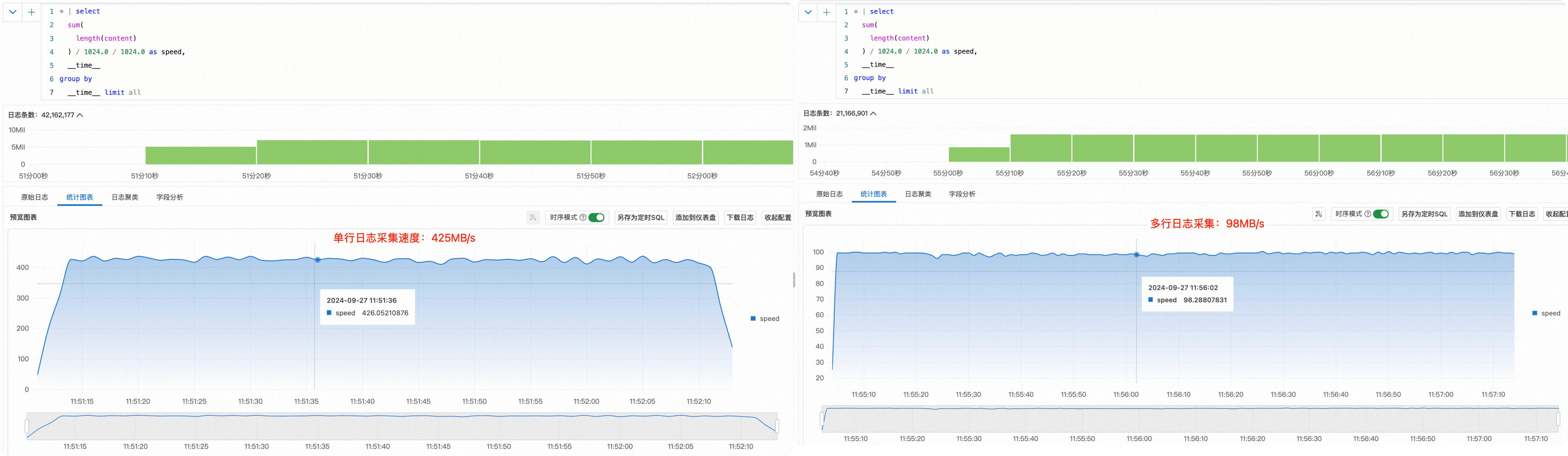
Task: Click 另存为定时SQL button in left panel
Action: click(x=640, y=218)
